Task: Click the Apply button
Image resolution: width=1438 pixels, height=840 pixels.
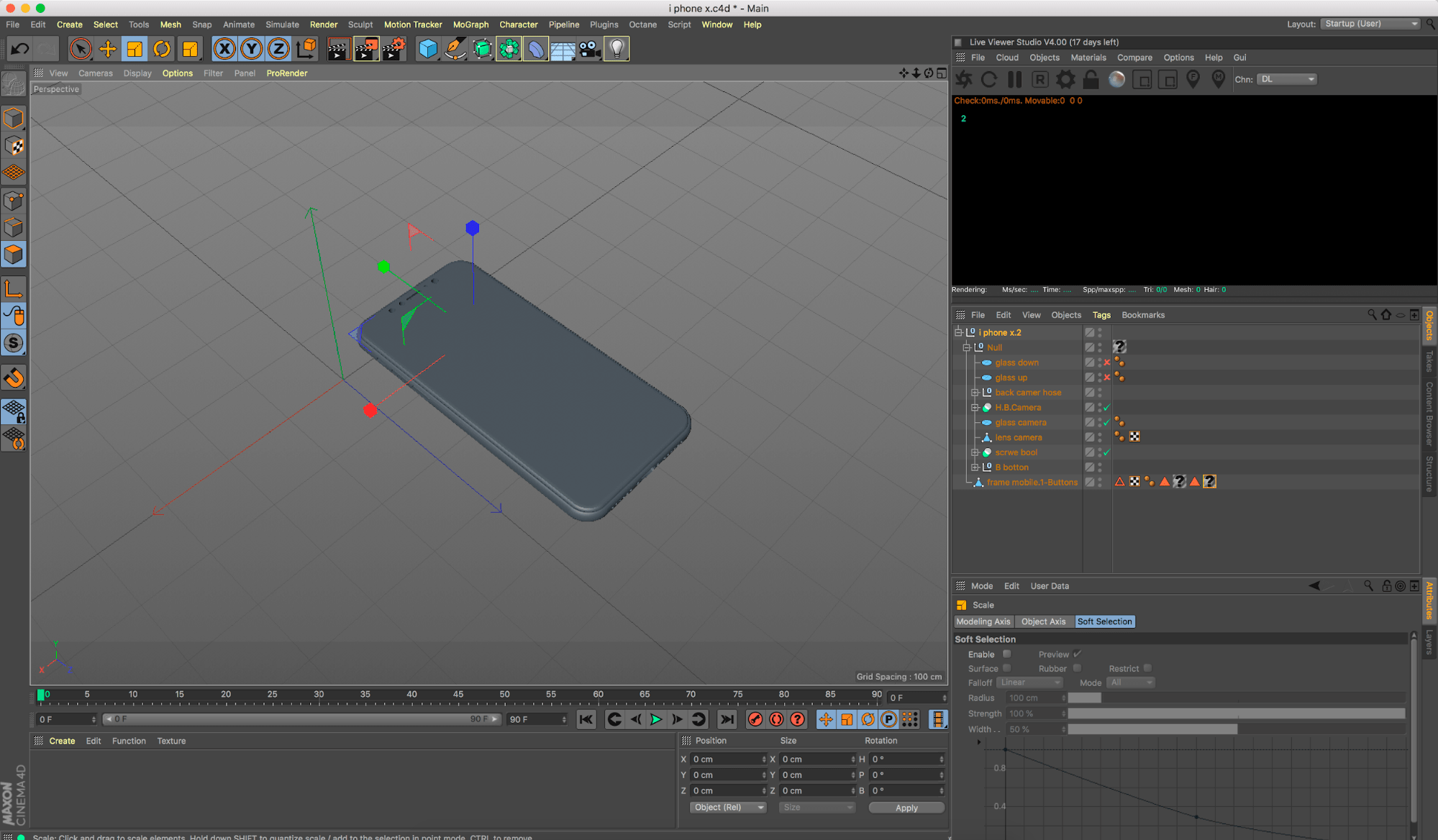Action: (x=906, y=808)
